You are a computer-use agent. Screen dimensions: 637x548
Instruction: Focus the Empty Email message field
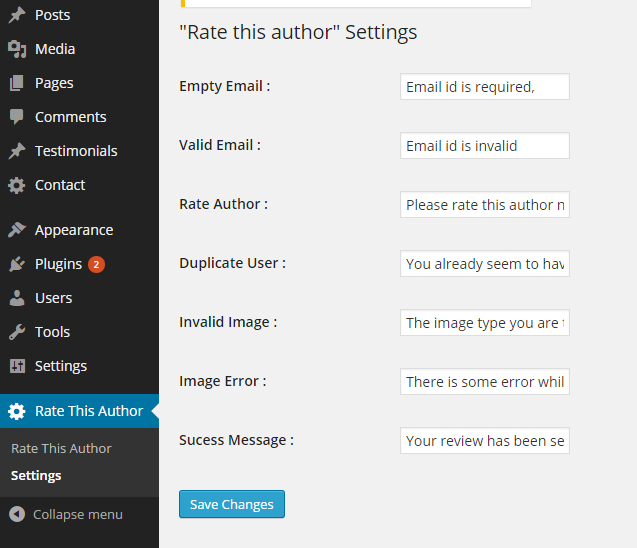point(485,87)
